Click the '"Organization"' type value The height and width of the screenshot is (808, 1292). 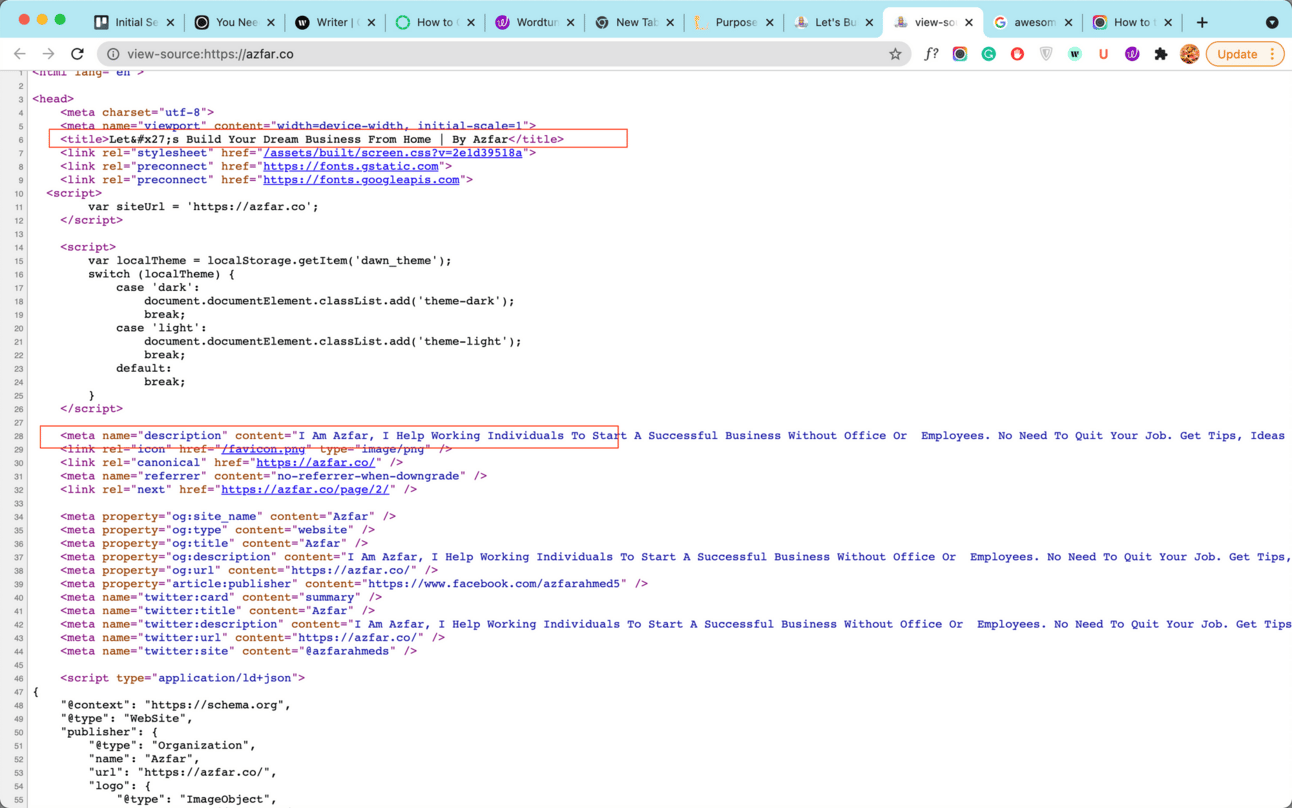click(205, 745)
